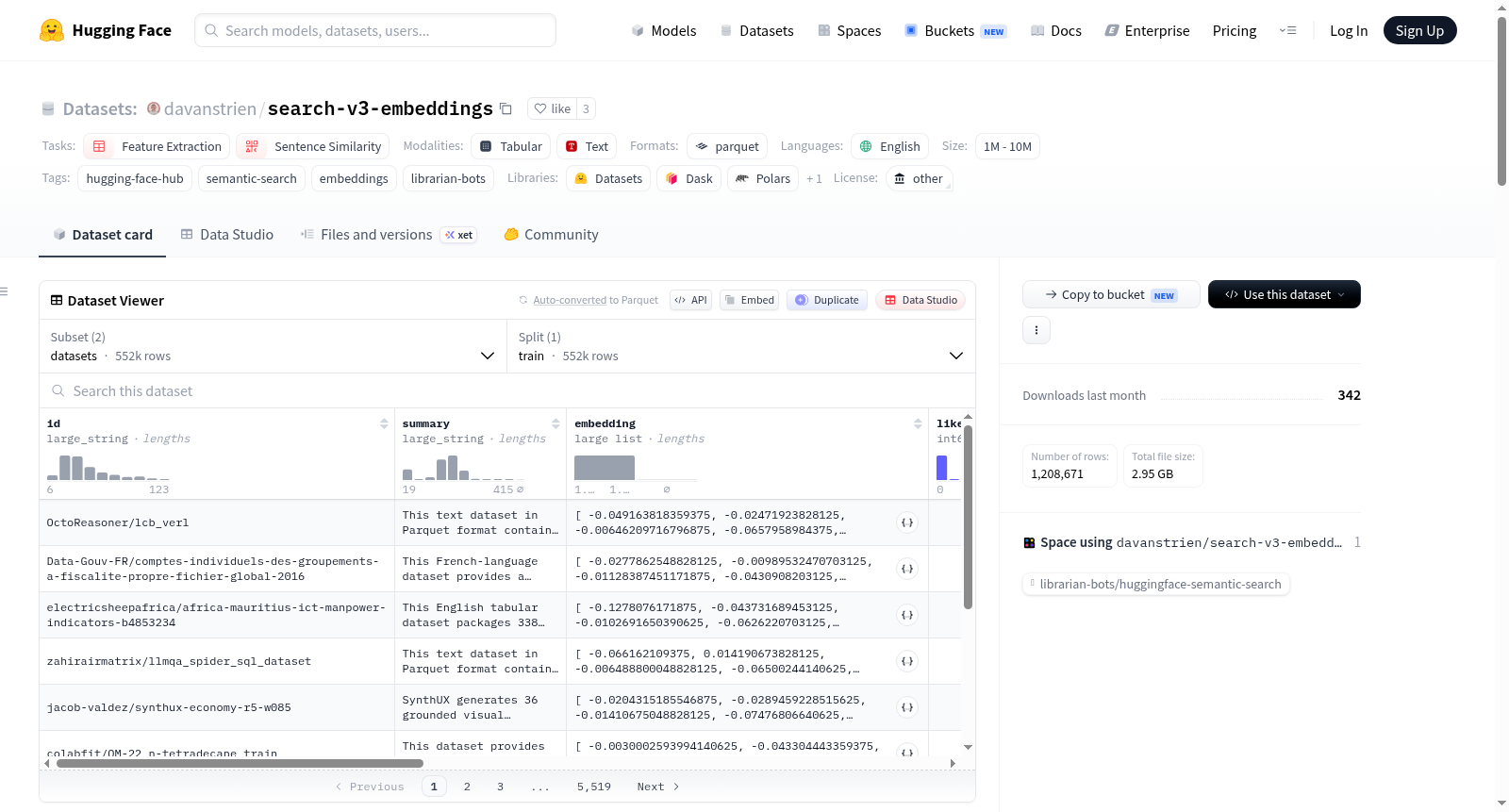Open the davanstrien owner link
The width and height of the screenshot is (1509, 812).
coord(210,108)
